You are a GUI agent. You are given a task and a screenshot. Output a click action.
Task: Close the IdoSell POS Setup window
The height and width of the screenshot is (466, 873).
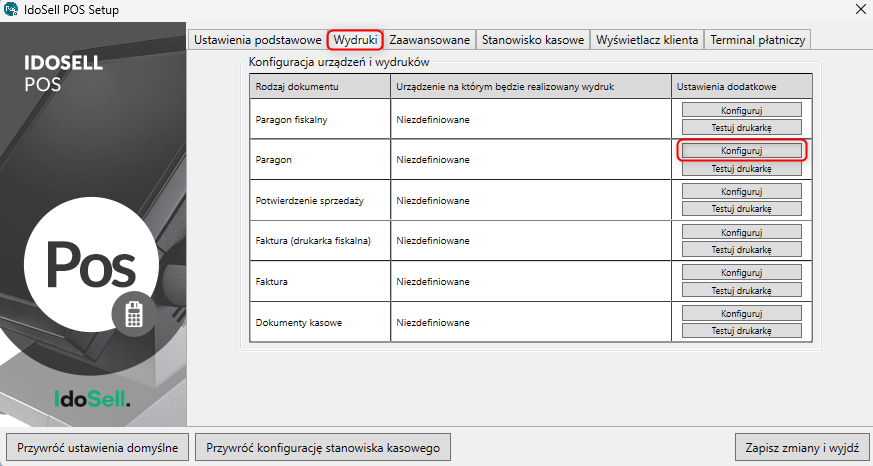[x=860, y=9]
